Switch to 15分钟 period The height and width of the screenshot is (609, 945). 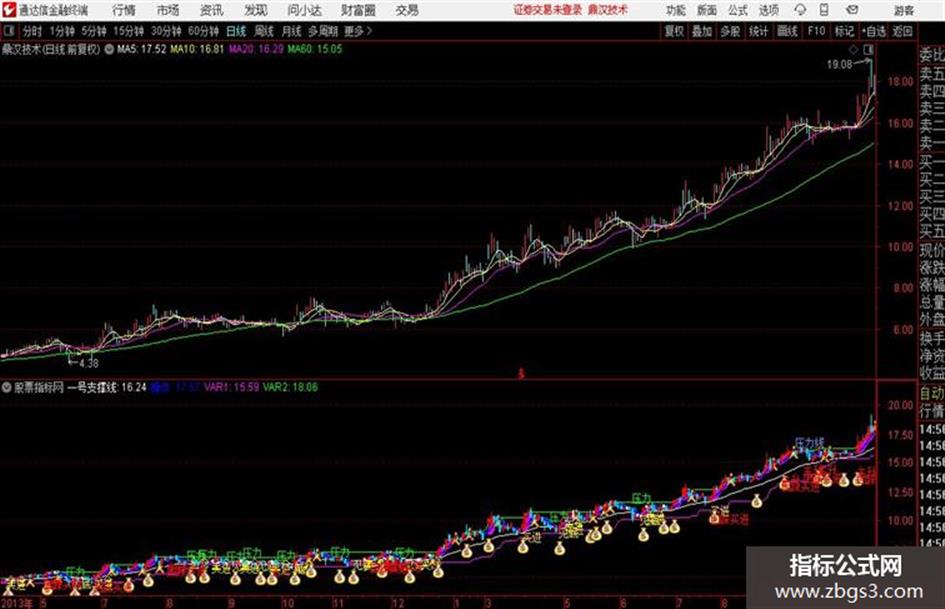click(129, 31)
